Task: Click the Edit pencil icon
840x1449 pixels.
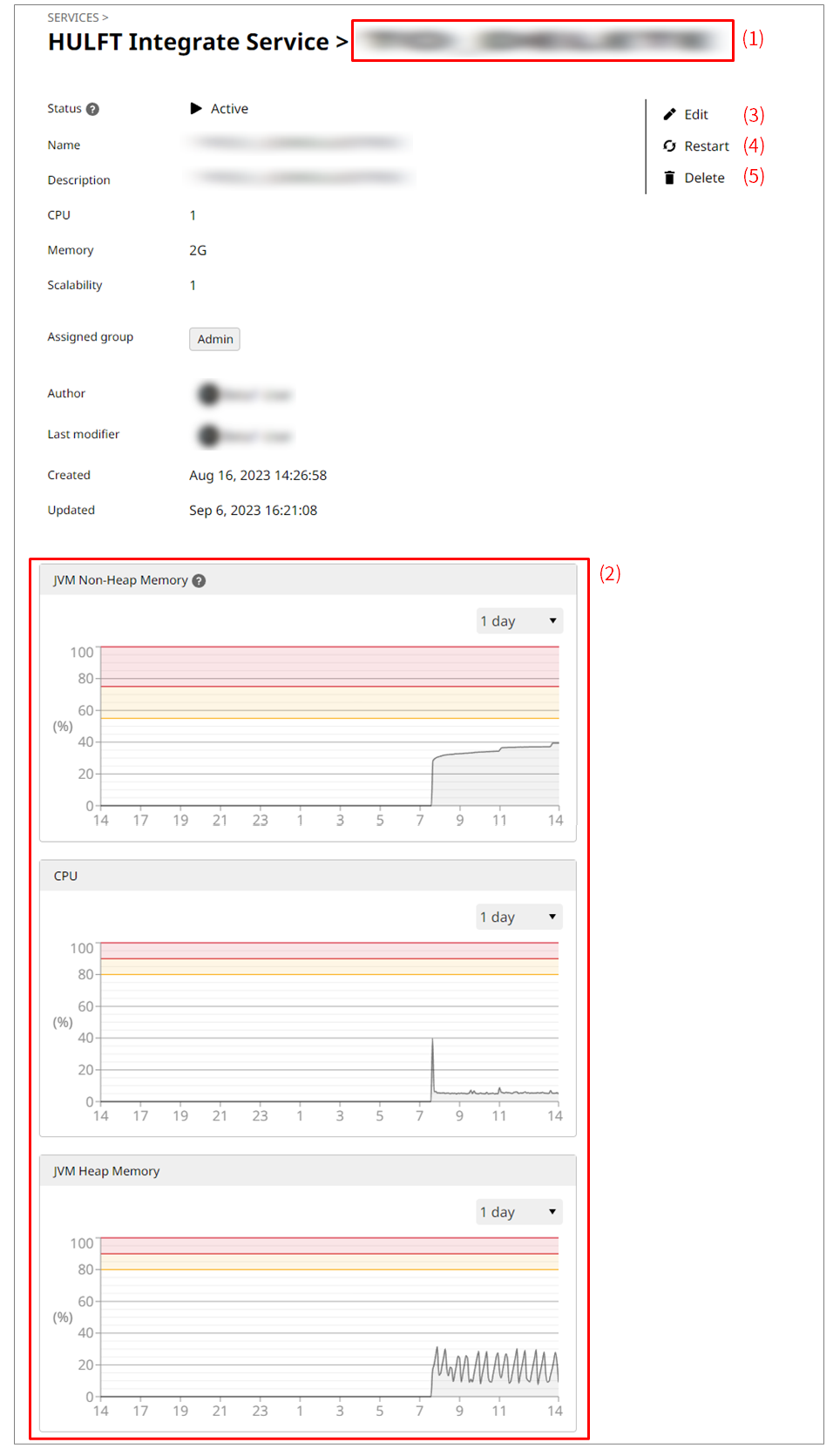Action: (669, 114)
